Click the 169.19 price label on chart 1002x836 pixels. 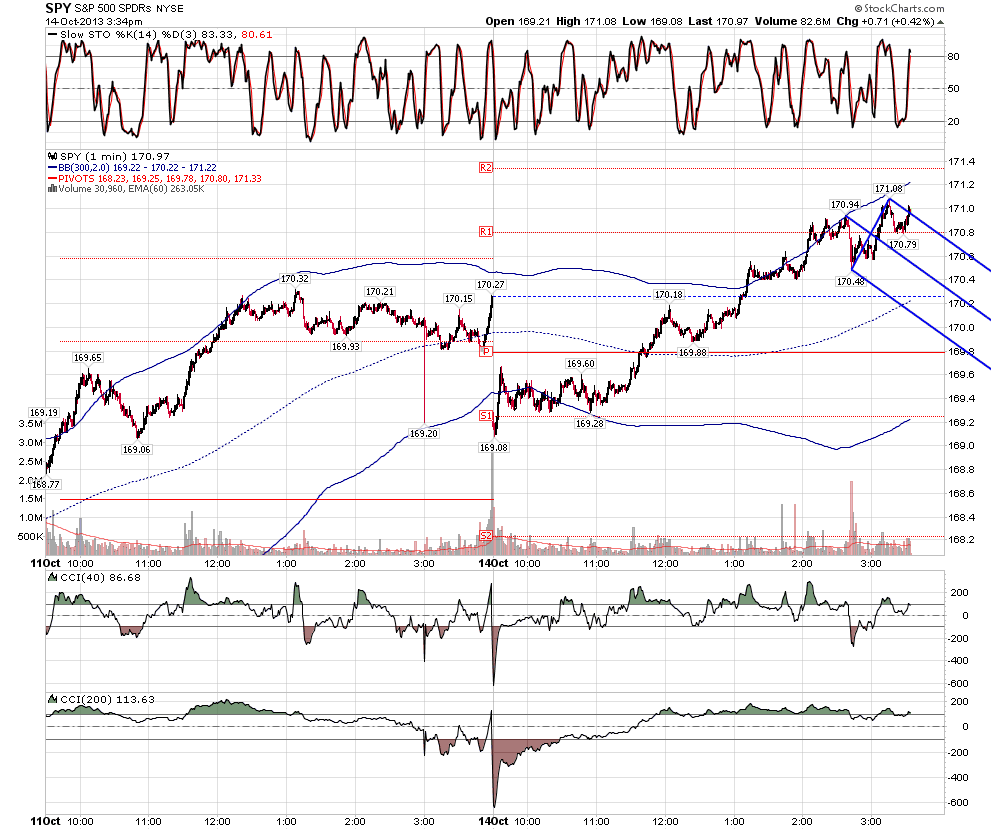(x=43, y=412)
